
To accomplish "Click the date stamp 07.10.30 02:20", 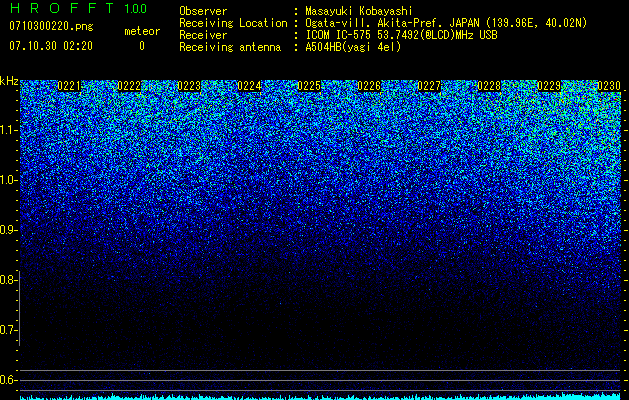I will [x=51, y=46].
